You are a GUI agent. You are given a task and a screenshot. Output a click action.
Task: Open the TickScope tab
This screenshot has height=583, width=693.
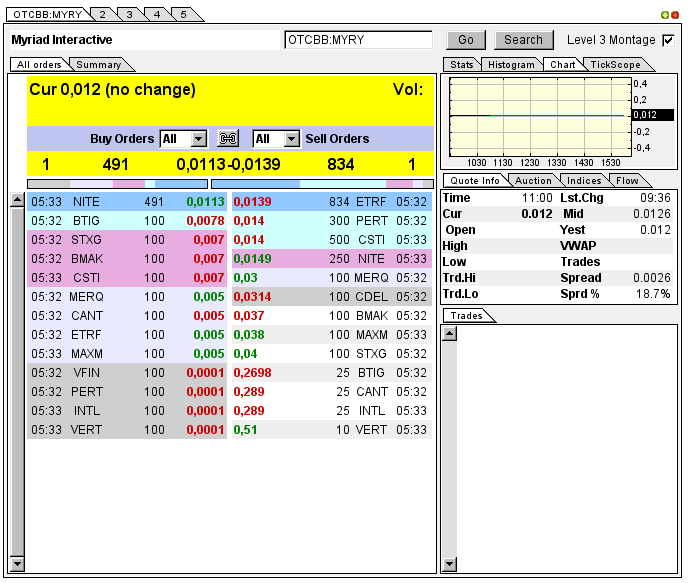coord(615,65)
